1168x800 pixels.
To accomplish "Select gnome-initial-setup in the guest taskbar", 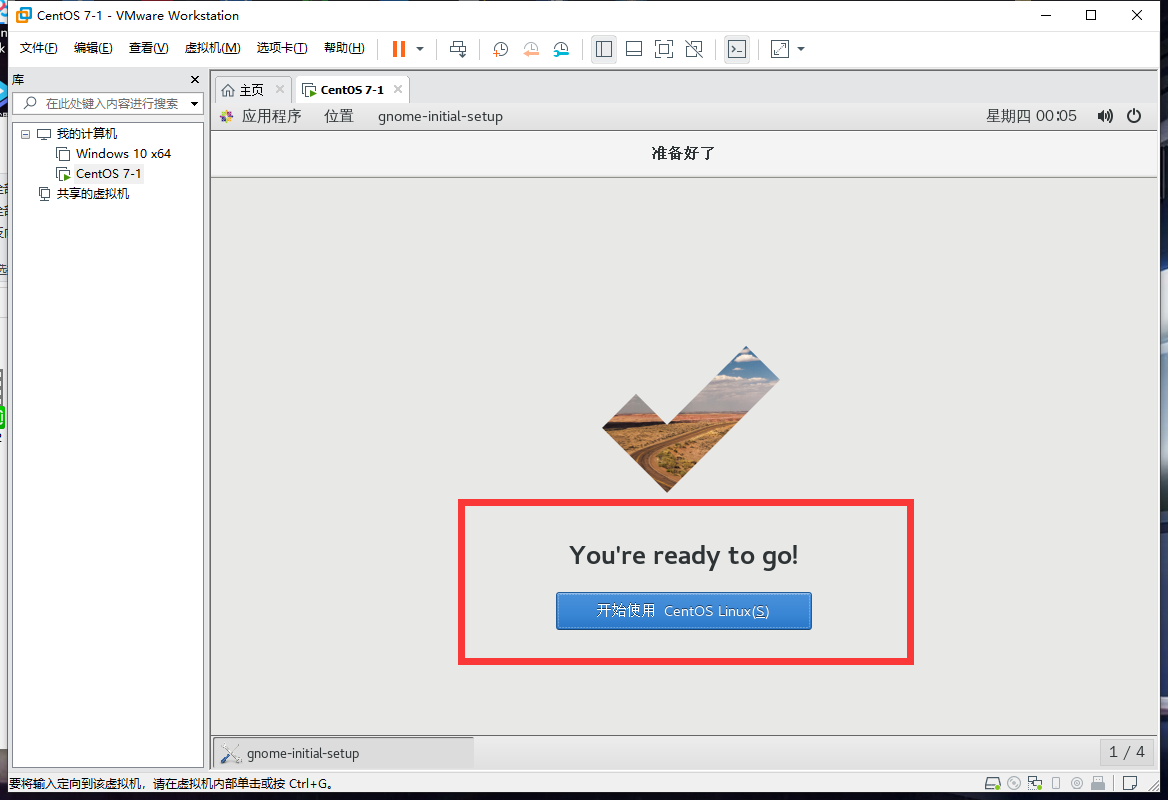I will pos(343,753).
